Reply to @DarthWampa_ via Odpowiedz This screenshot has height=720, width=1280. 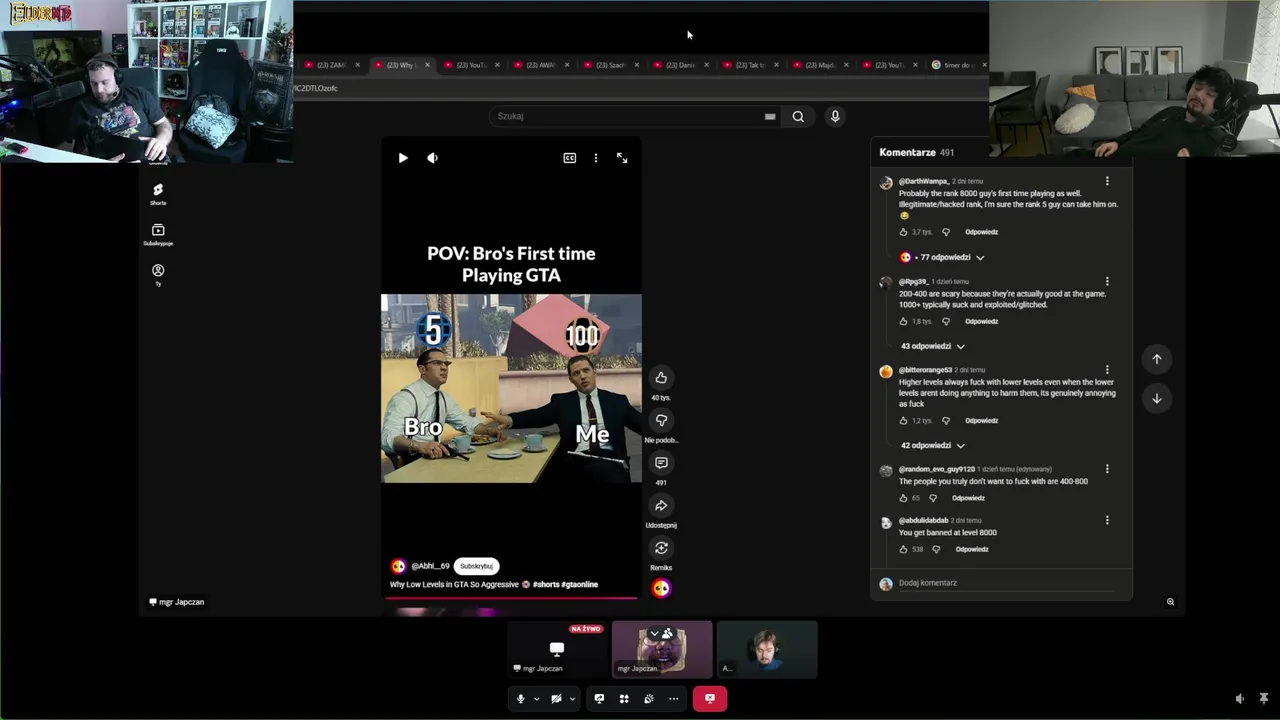[x=981, y=232]
